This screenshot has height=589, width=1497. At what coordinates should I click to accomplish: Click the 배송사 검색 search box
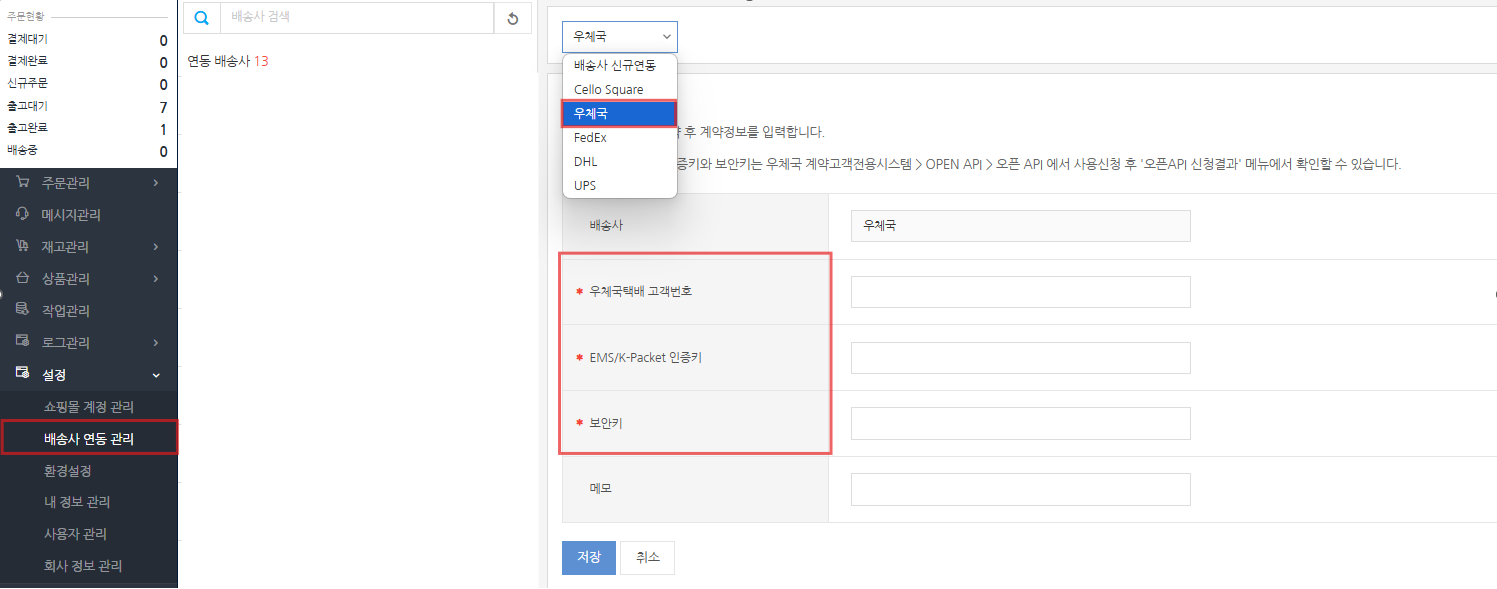click(357, 18)
